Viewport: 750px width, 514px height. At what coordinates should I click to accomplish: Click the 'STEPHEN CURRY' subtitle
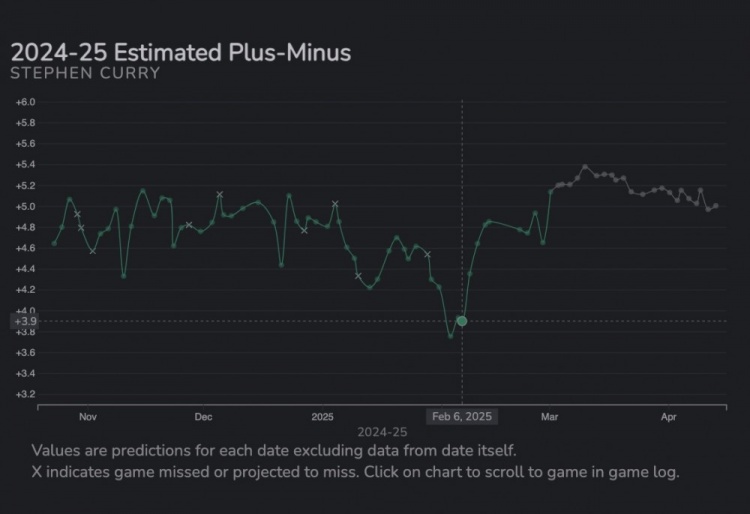85,74
